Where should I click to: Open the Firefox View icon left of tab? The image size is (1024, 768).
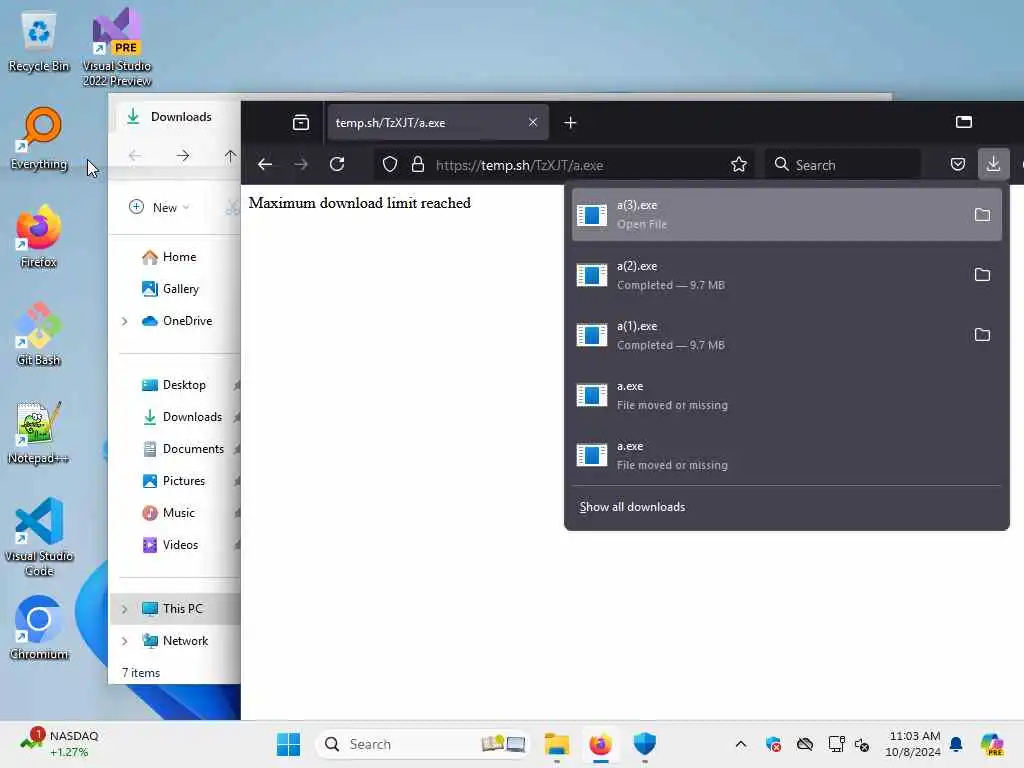click(x=301, y=122)
